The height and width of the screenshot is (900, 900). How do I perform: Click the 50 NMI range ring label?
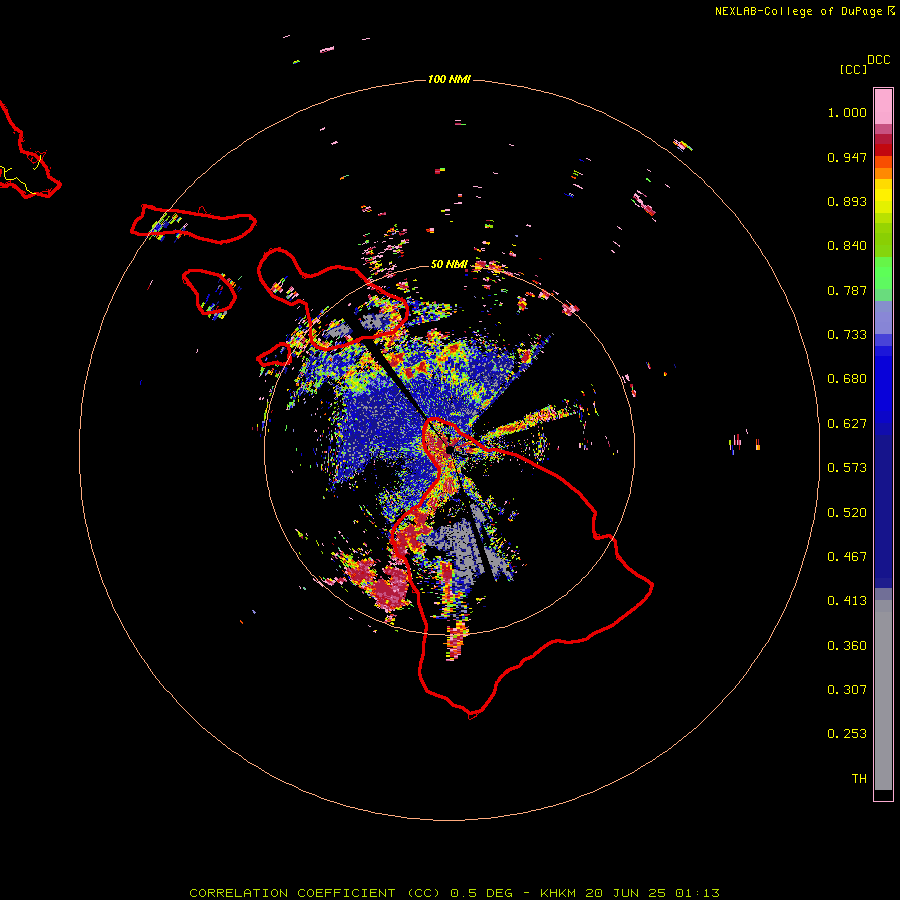point(449,264)
